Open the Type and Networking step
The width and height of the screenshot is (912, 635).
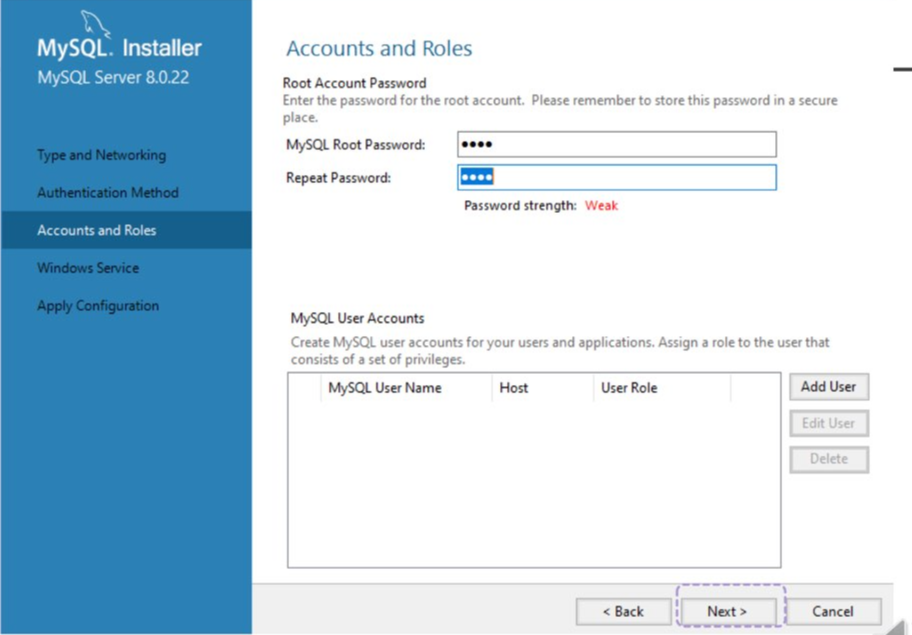tap(102, 155)
